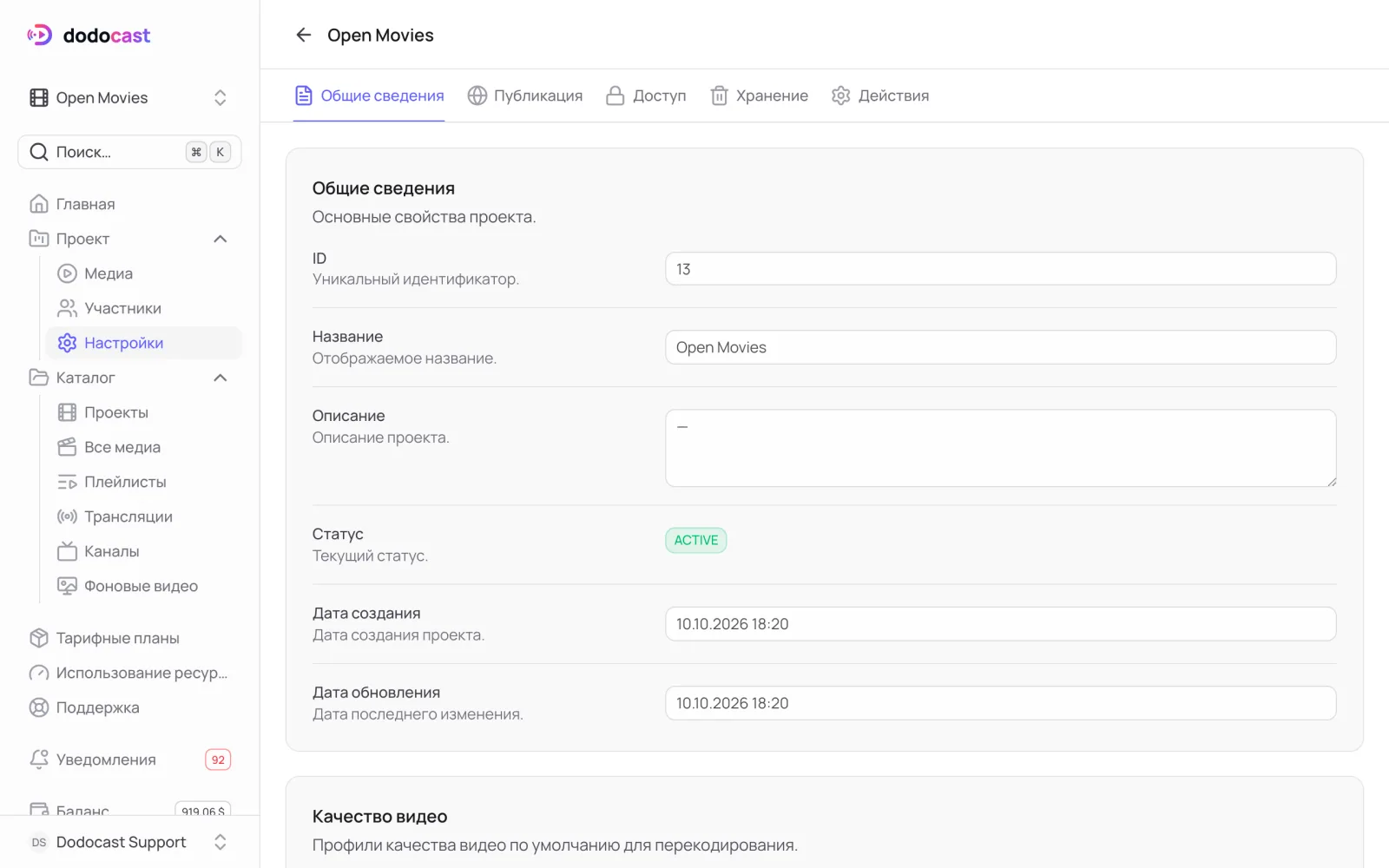Screen dimensions: 1389x868
Task: Click the Настройки gear icon in sidebar
Action: click(x=67, y=343)
